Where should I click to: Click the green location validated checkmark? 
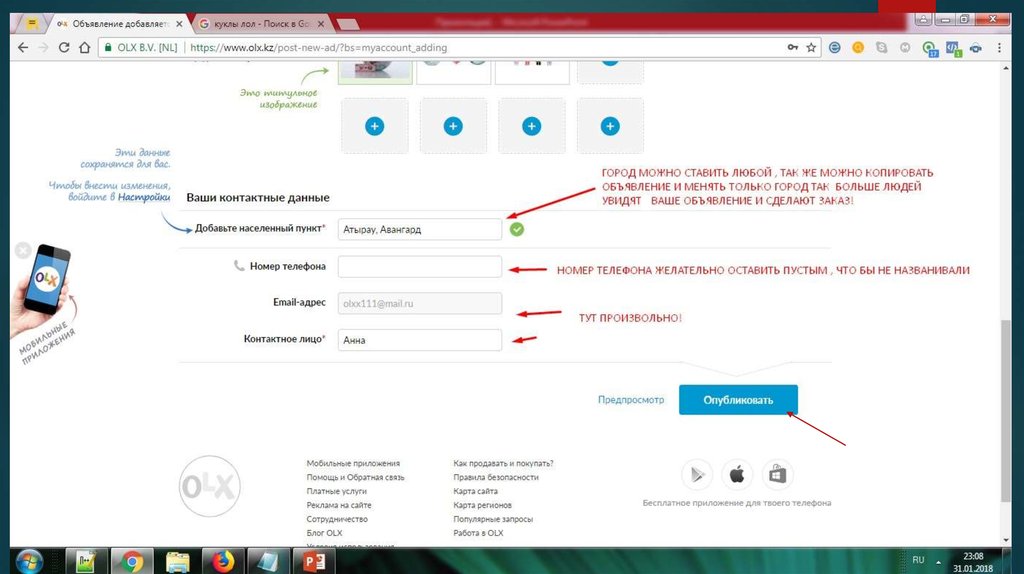(x=517, y=229)
